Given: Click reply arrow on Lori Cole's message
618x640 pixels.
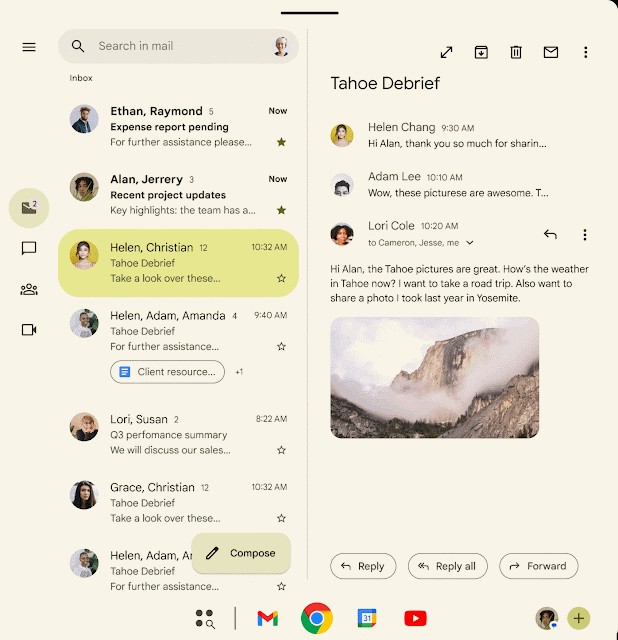Looking at the screenshot, I should (550, 235).
